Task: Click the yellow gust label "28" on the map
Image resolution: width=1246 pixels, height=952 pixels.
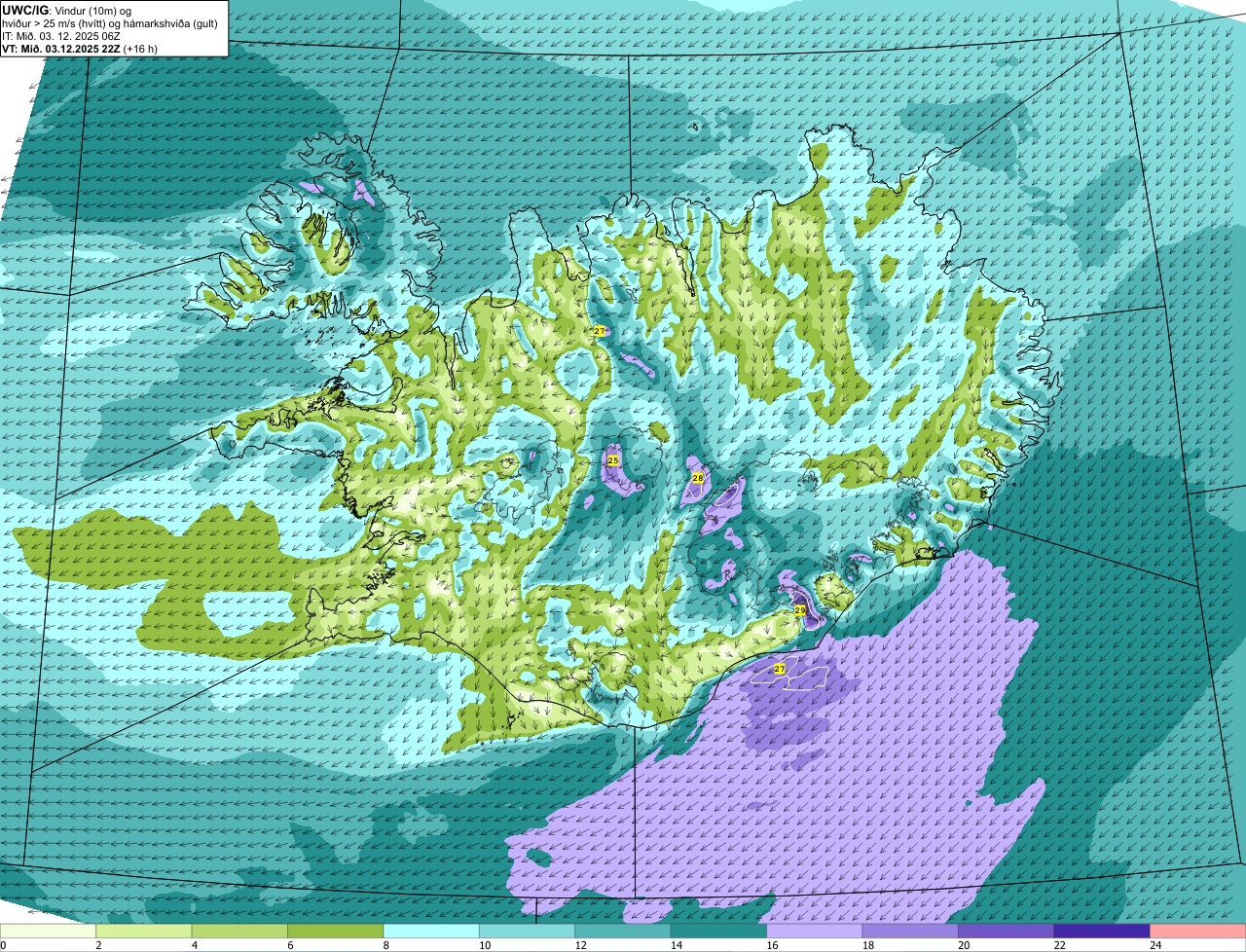Action: point(698,478)
